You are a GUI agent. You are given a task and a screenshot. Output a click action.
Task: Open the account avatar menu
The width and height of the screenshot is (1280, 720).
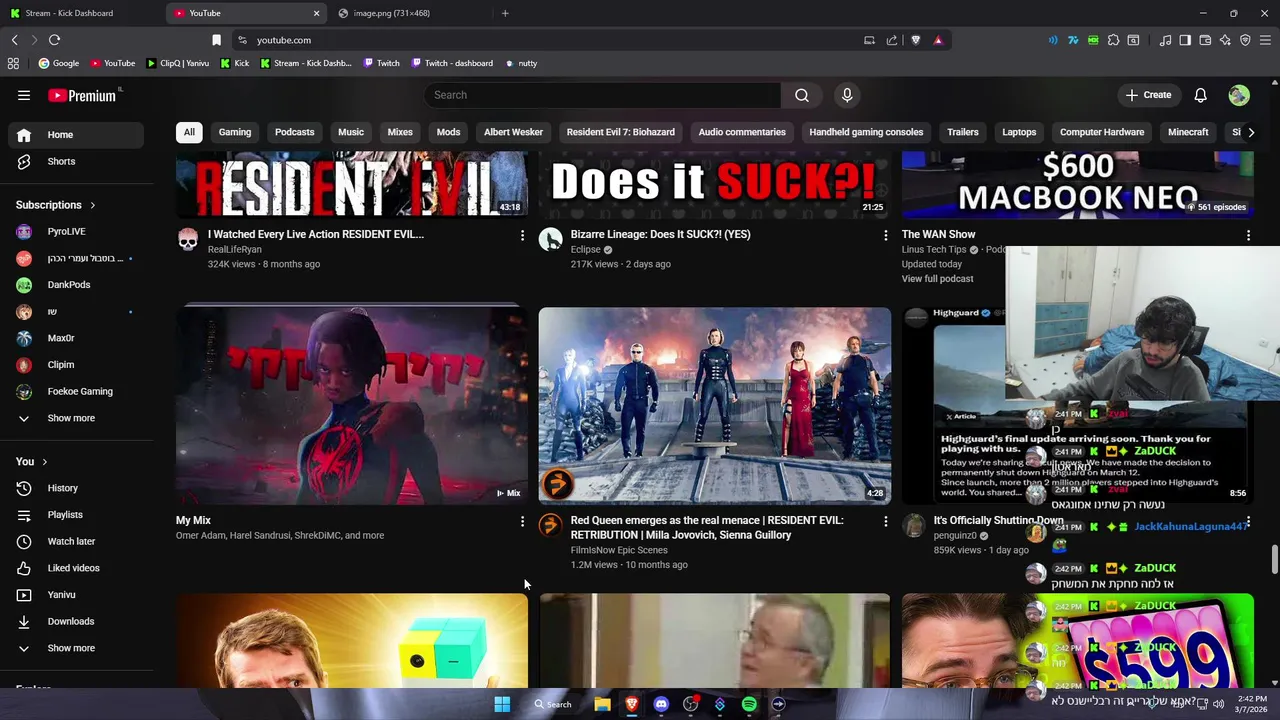pyautogui.click(x=1239, y=95)
